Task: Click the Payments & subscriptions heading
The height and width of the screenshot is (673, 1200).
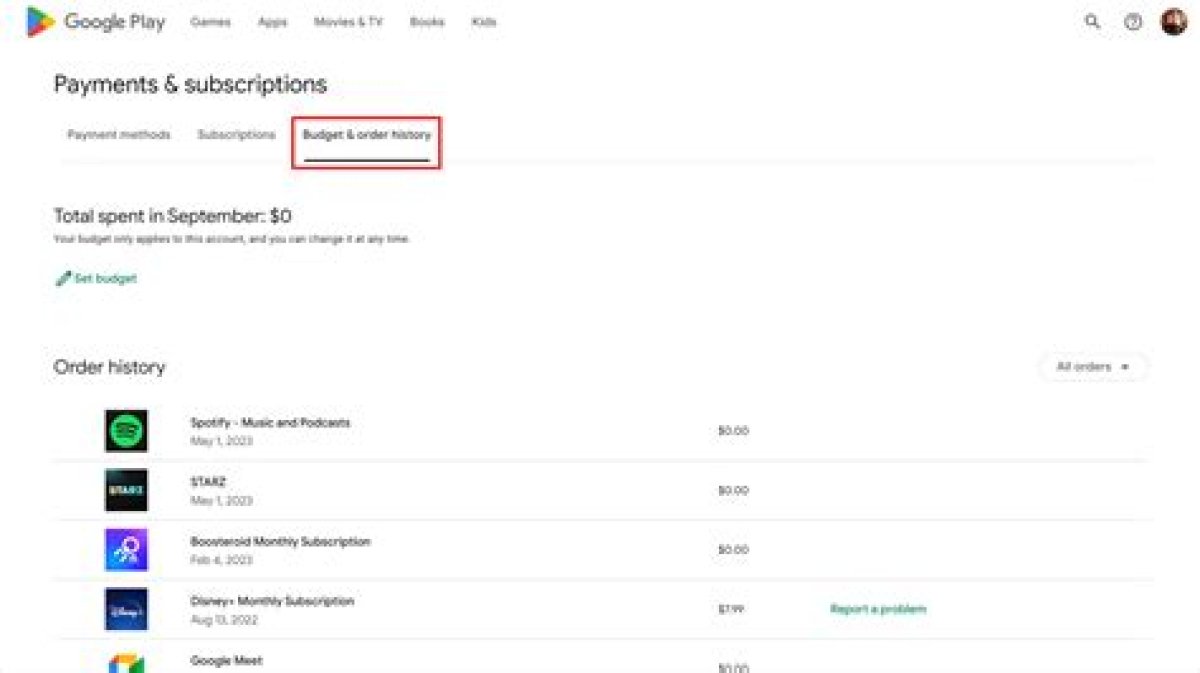Action: [190, 84]
